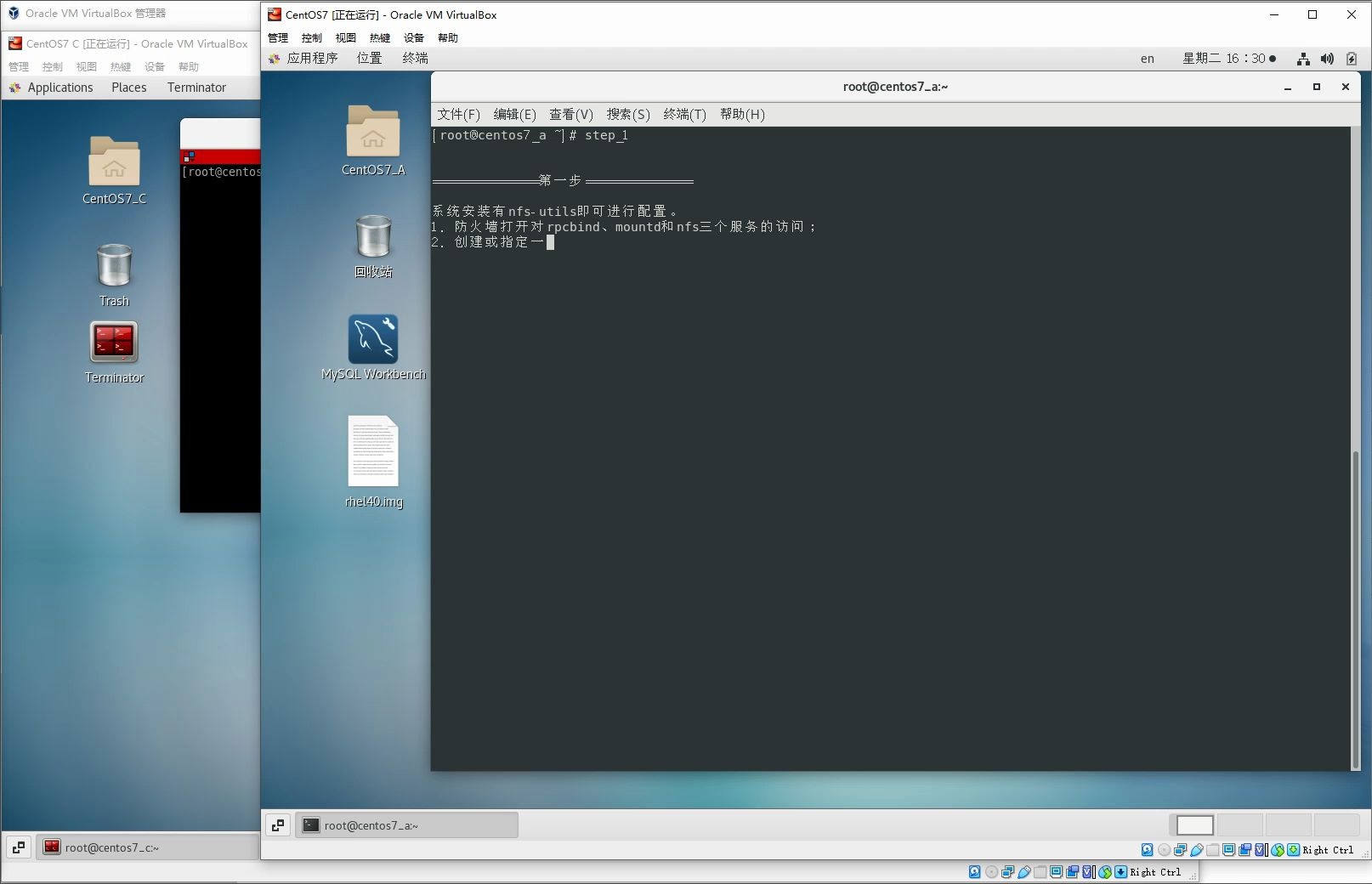Open the en input source menu
The height and width of the screenshot is (884, 1372).
point(1147,59)
